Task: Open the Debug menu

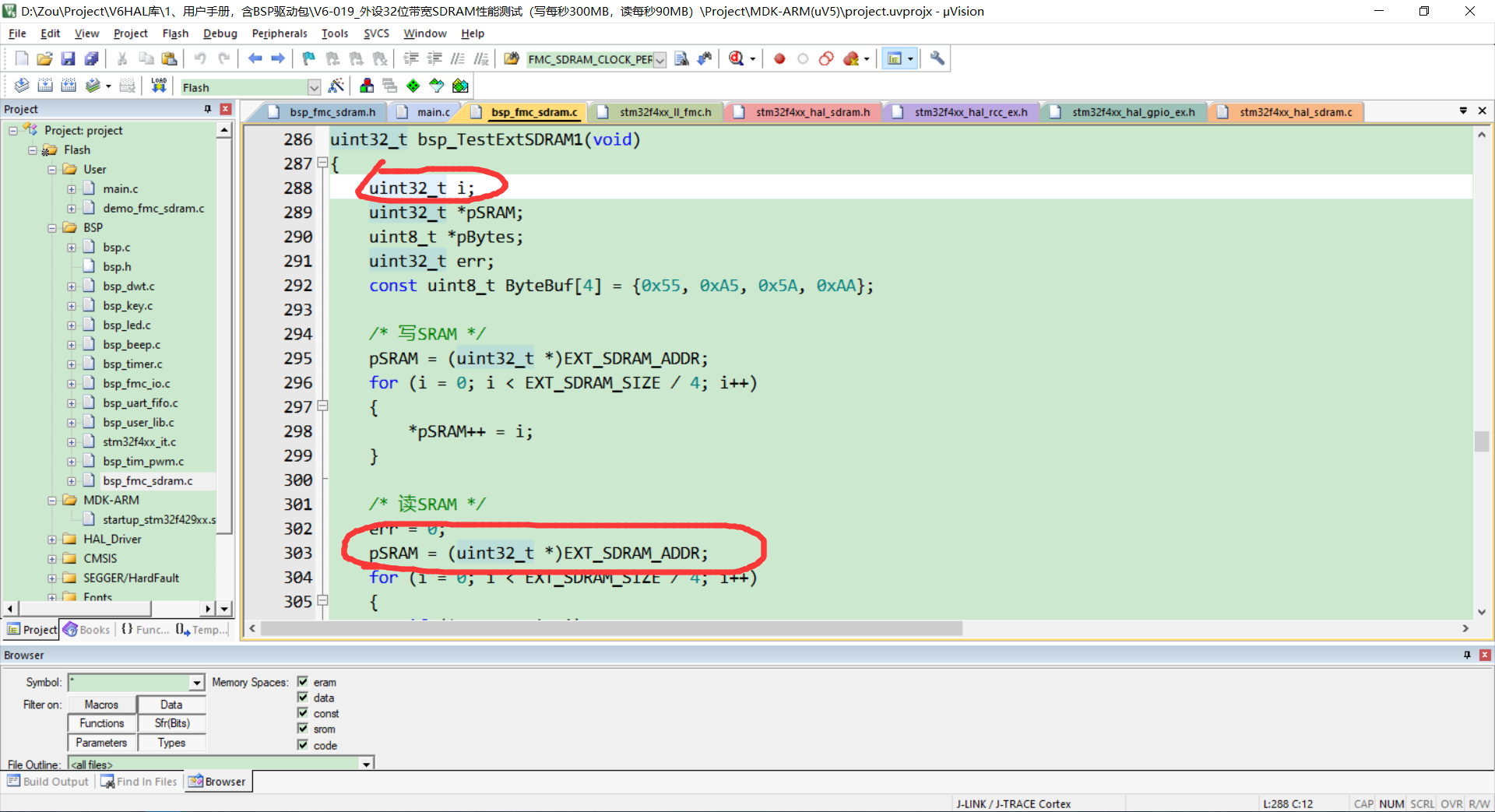Action: tap(220, 33)
